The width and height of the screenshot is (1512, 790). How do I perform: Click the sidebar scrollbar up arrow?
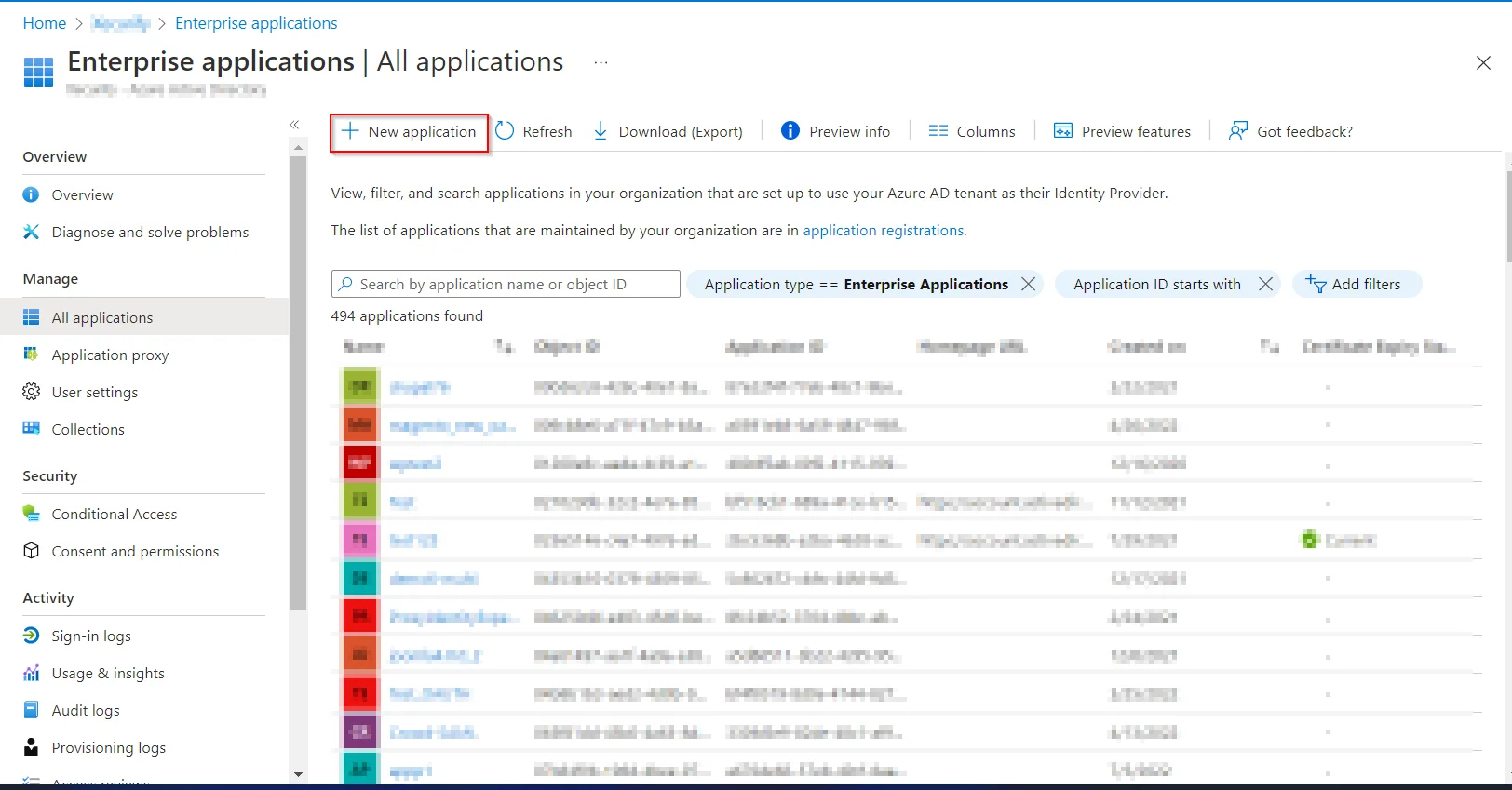click(298, 147)
